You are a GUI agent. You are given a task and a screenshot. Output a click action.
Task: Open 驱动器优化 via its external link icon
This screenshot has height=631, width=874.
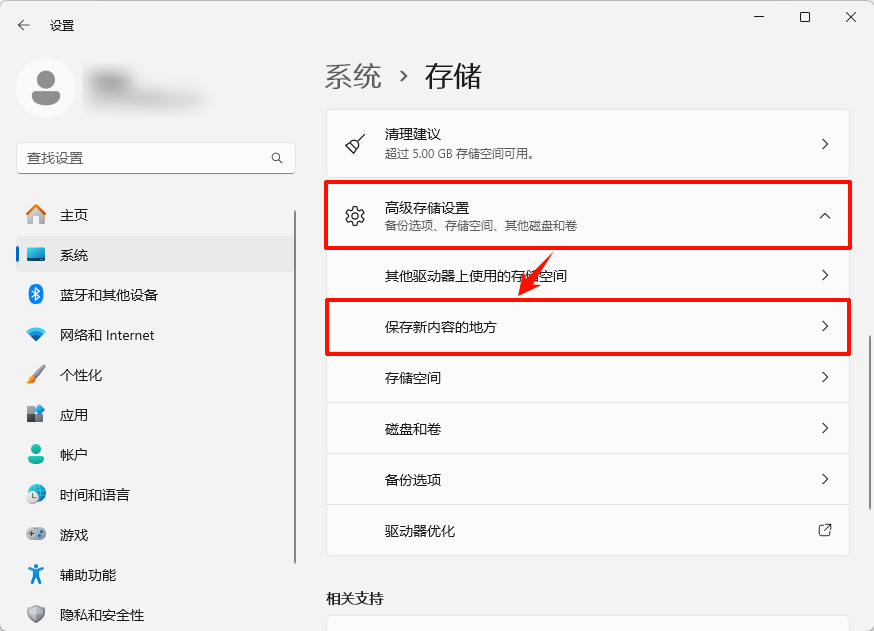825,530
